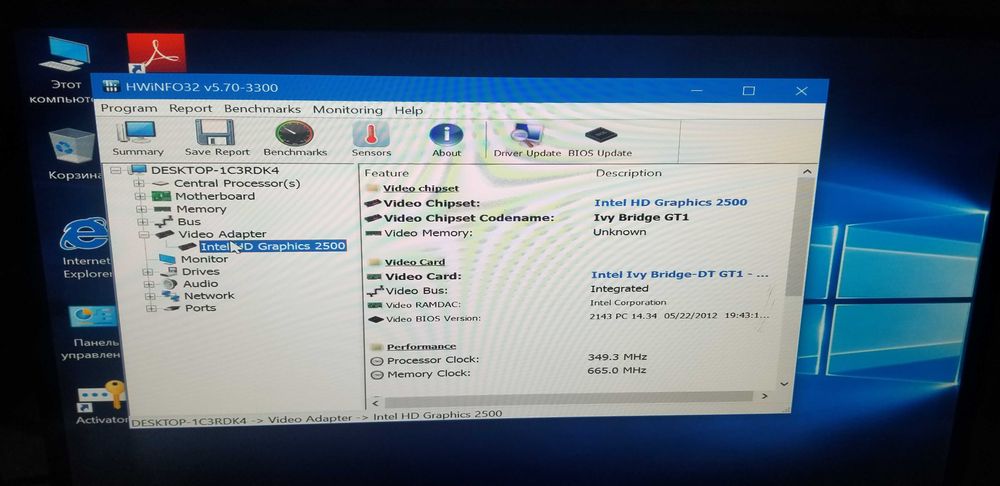The width and height of the screenshot is (1000, 486).
Task: Open the Summary toolbar icon
Action: [136, 139]
